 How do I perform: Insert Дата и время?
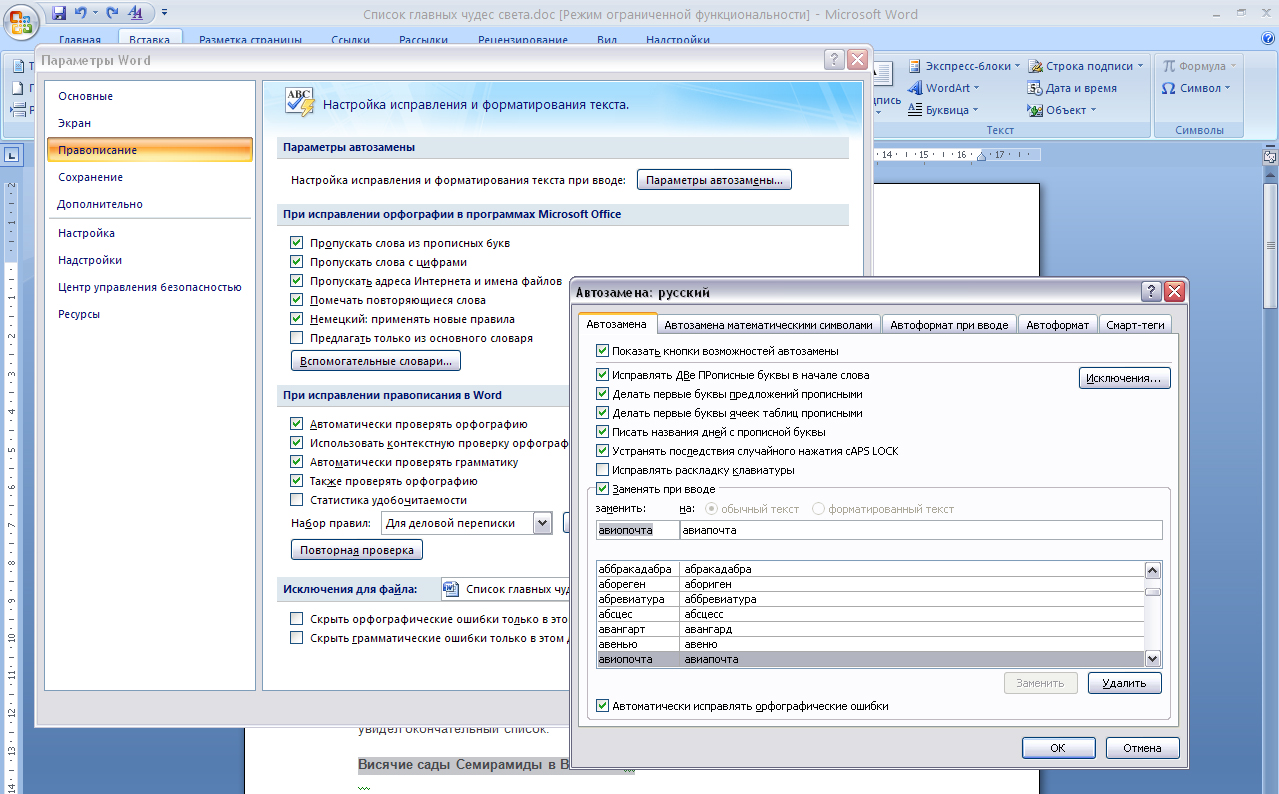click(x=1072, y=88)
